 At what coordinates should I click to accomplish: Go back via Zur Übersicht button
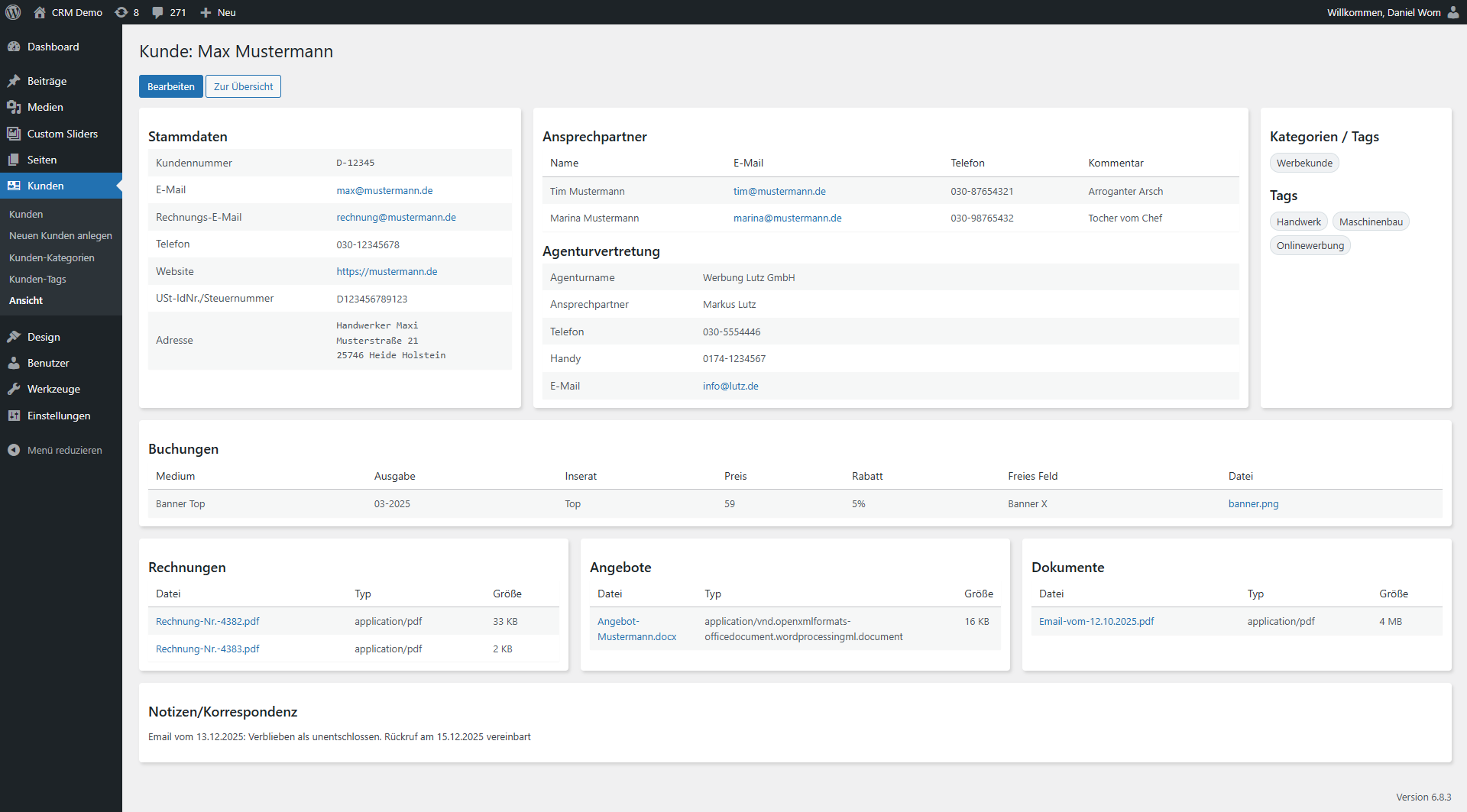click(x=243, y=86)
